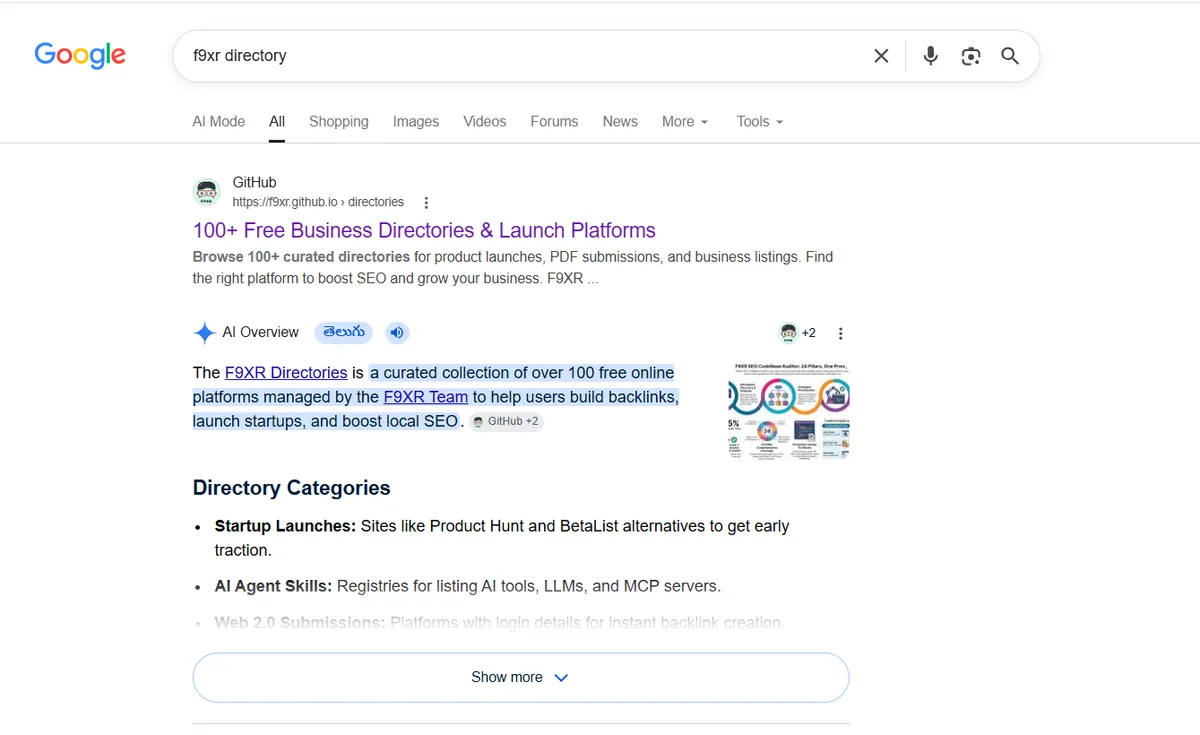Click the Directory Categories heading
Screen dimensions: 1200x735
click(292, 488)
